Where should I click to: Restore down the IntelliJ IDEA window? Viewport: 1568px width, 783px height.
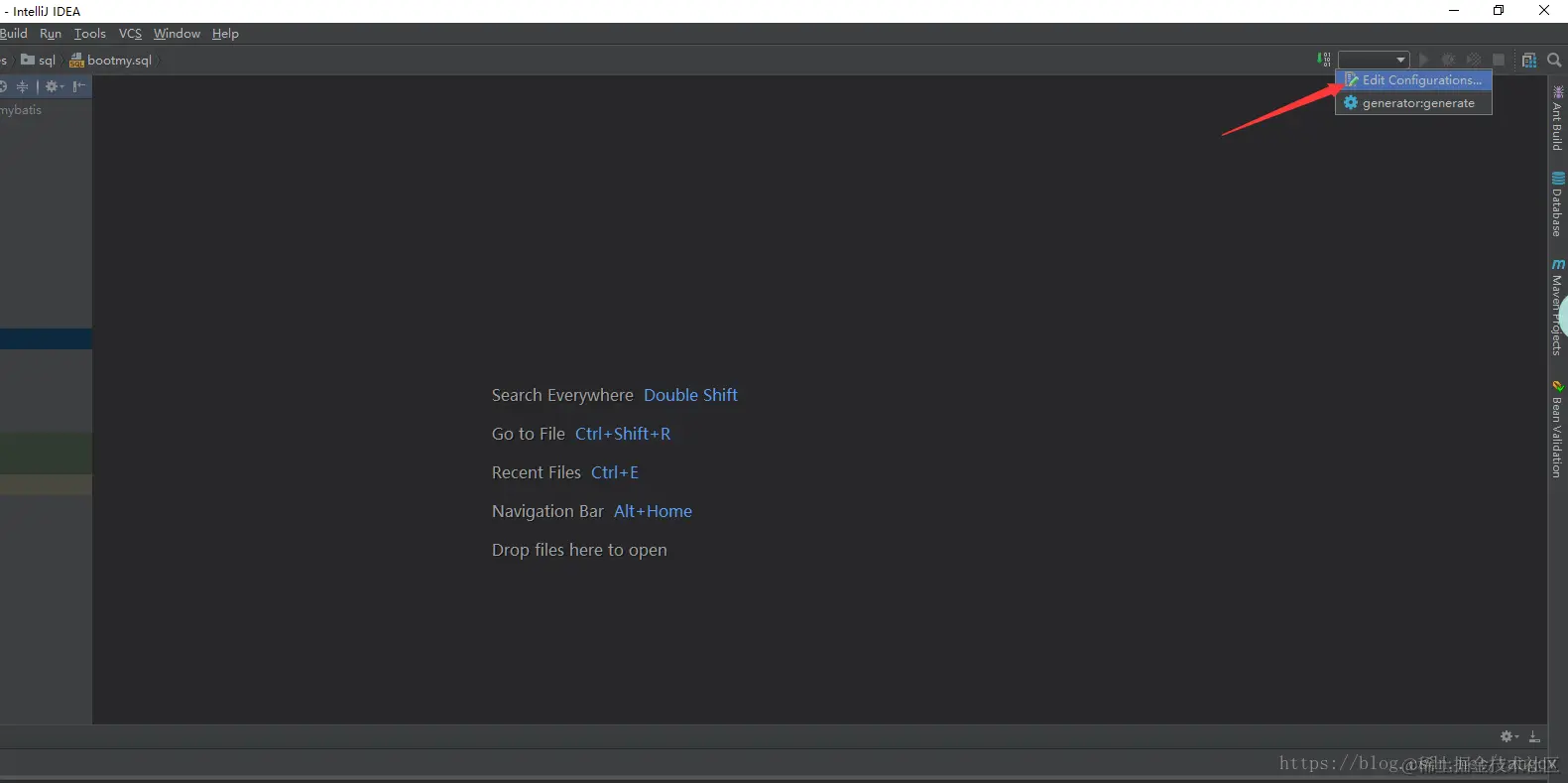tap(1499, 11)
